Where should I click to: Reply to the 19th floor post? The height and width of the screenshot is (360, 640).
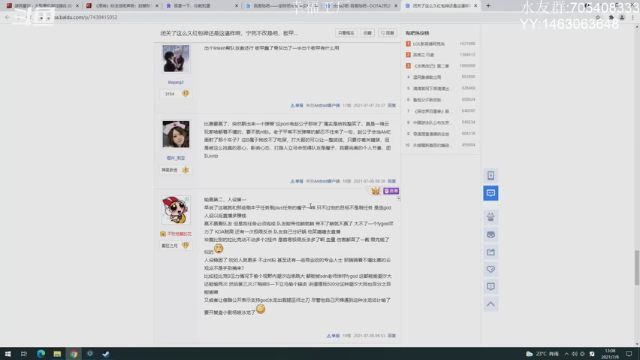(392, 336)
